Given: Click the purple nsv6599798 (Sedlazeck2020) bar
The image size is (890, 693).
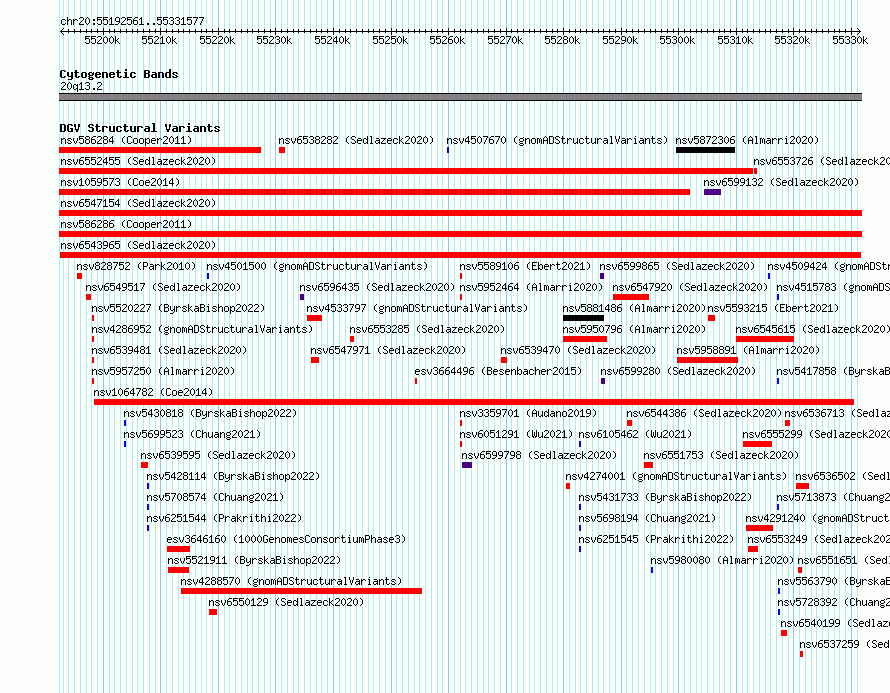Looking at the screenshot, I should tap(467, 465).
